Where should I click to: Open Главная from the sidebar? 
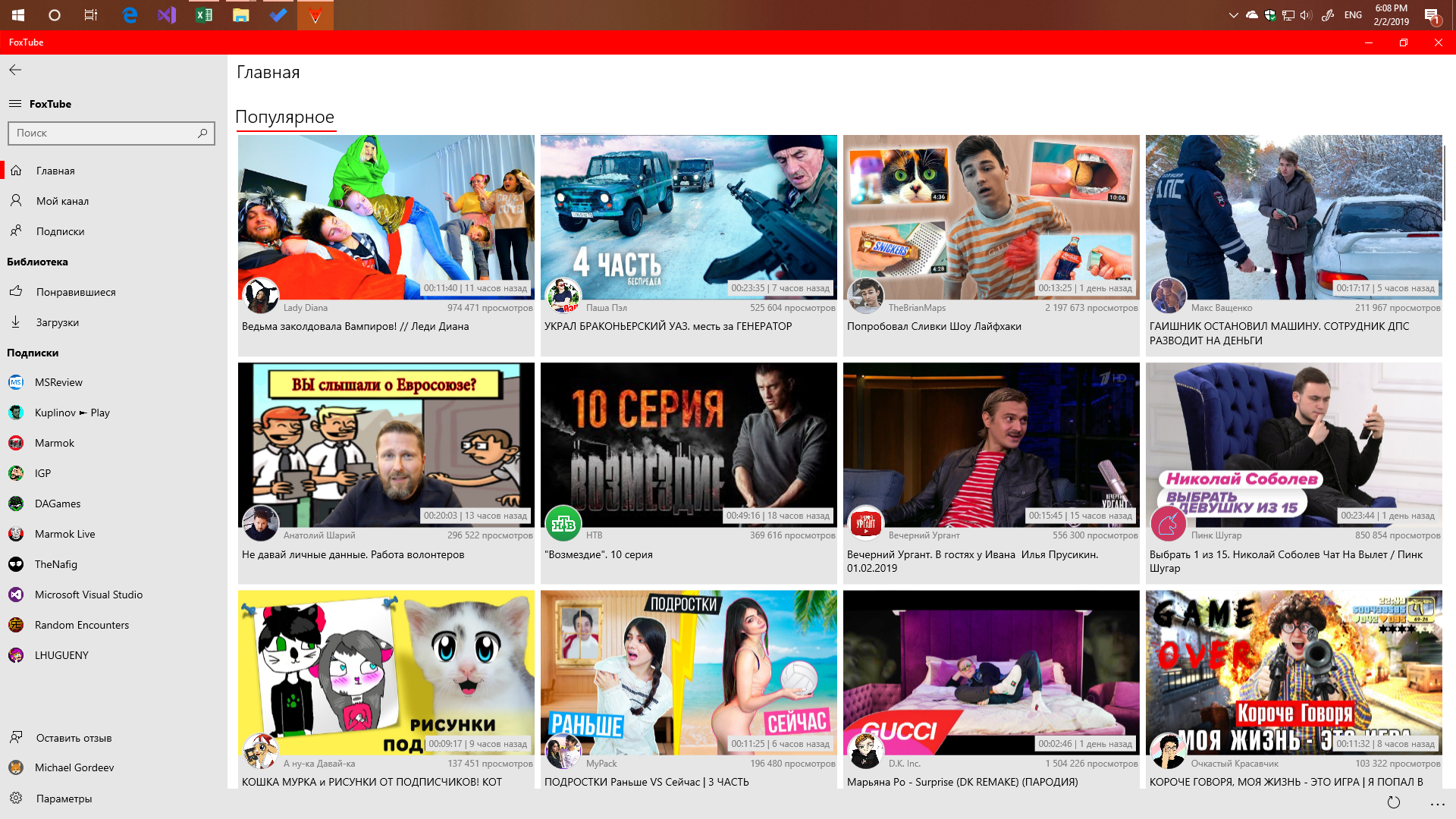click(55, 171)
